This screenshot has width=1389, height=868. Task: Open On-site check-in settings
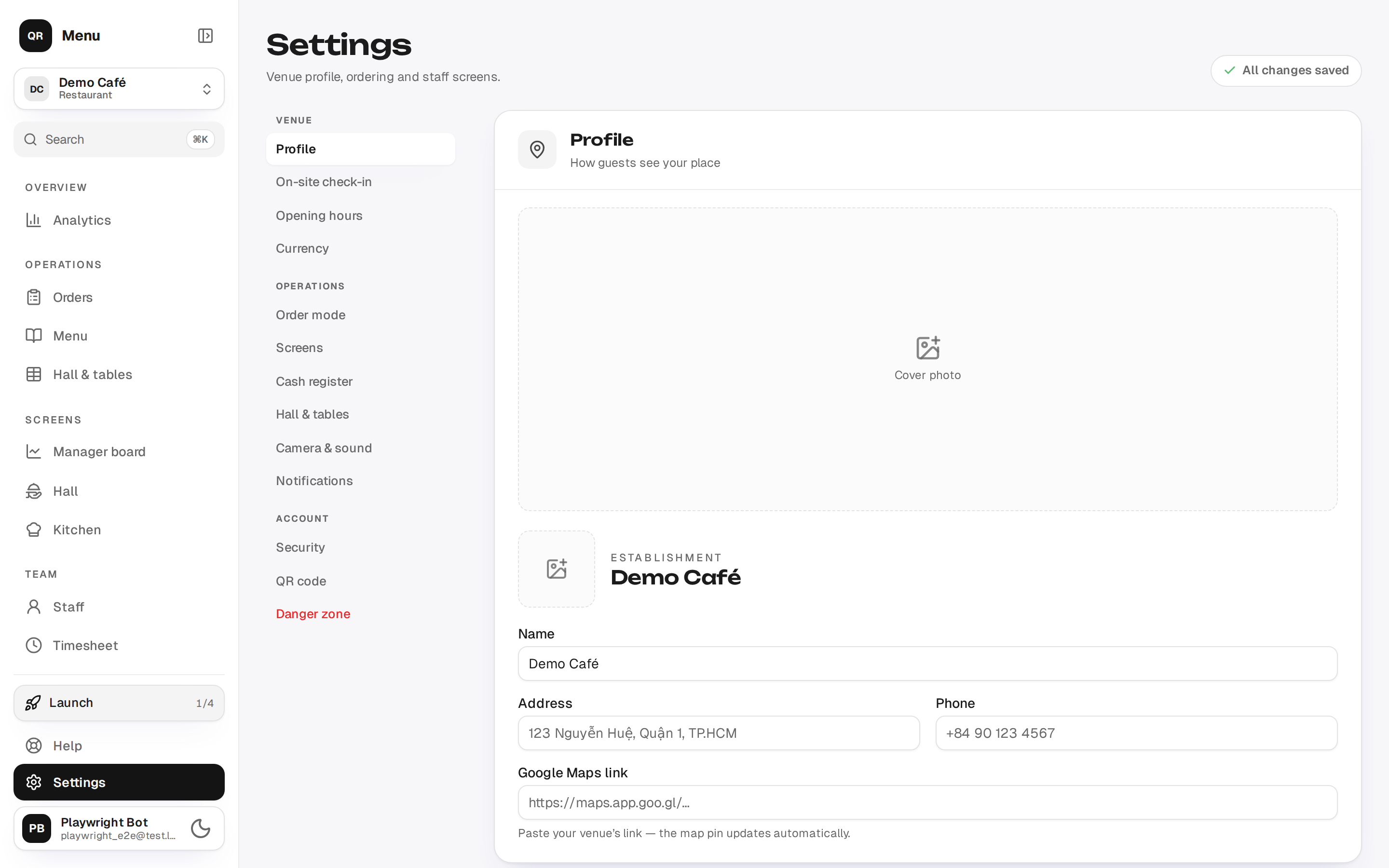360,182
